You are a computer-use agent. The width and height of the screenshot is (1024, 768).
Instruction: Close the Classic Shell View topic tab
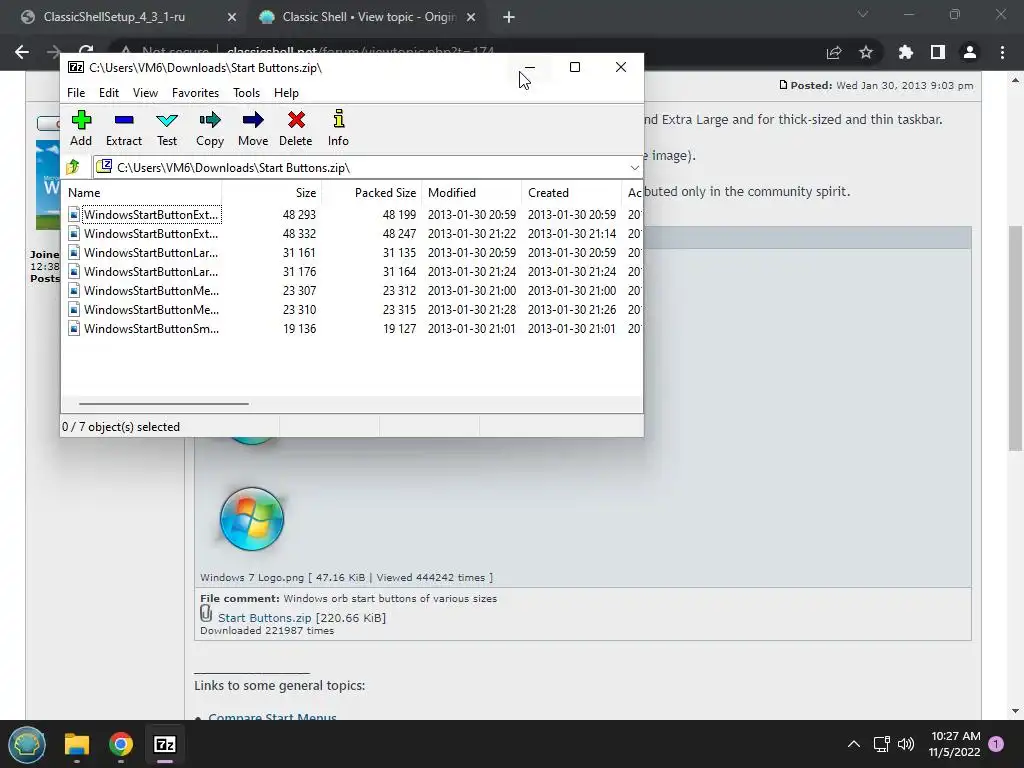470,18
